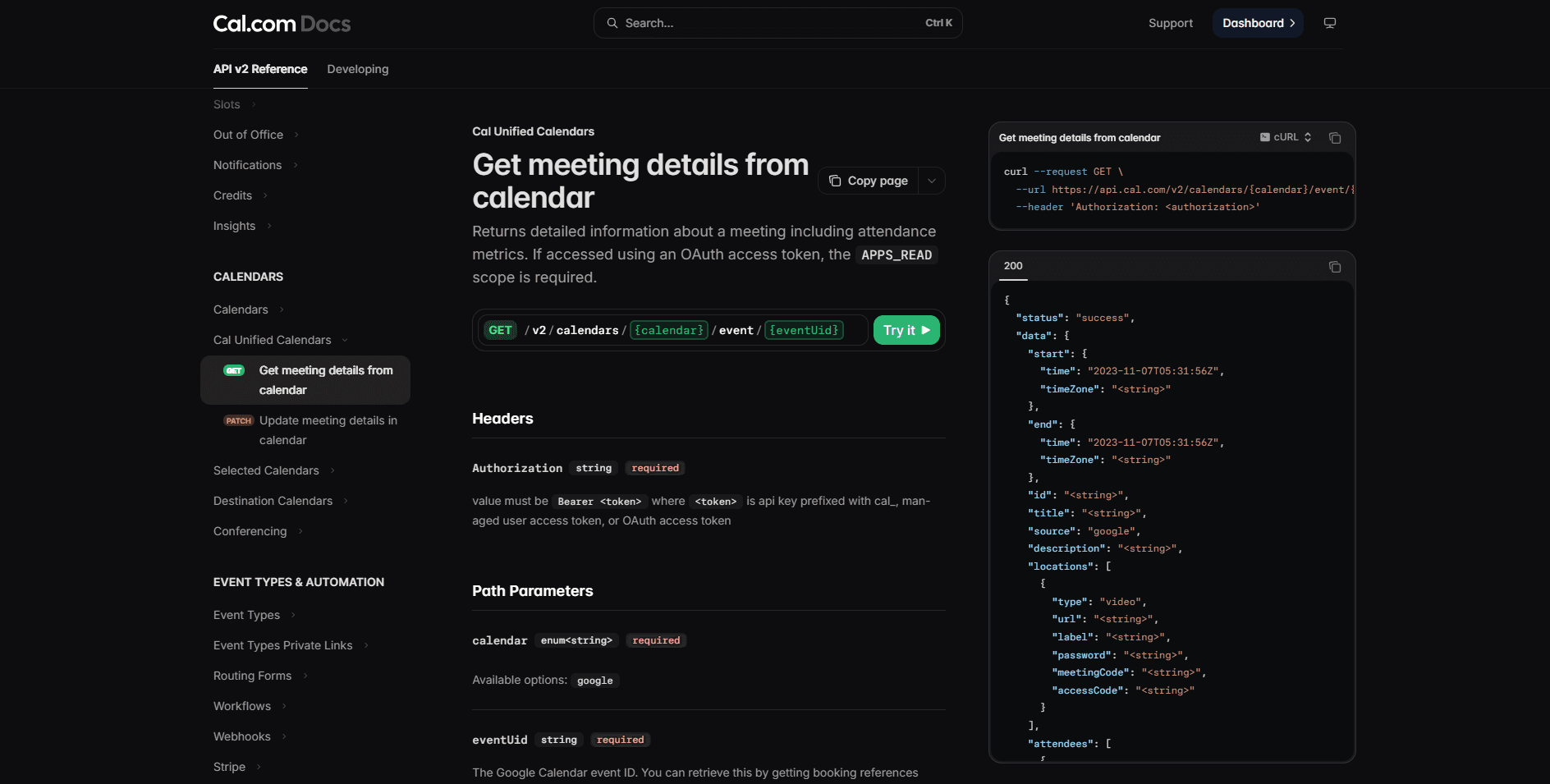Select the 200 response tab

(1013, 266)
